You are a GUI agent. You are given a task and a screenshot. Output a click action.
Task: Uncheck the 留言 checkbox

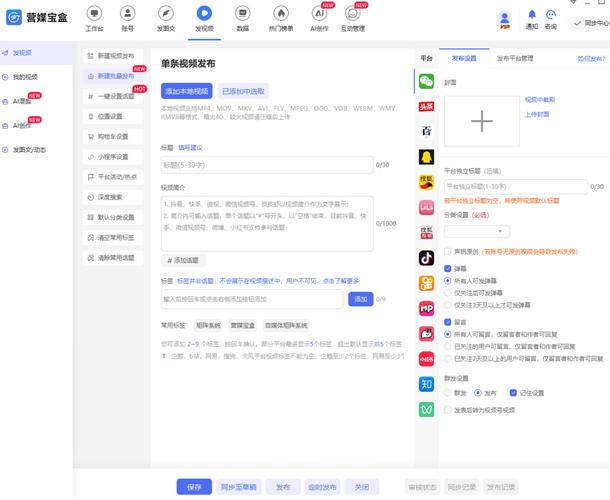(x=447, y=322)
